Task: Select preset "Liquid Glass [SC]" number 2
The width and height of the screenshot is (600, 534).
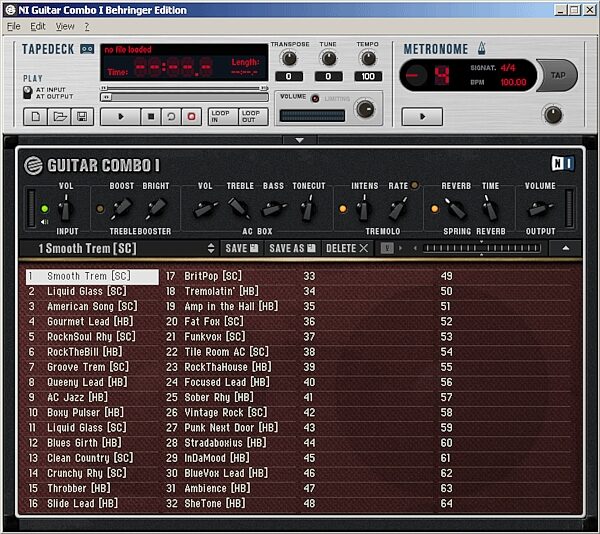Action: click(92, 291)
